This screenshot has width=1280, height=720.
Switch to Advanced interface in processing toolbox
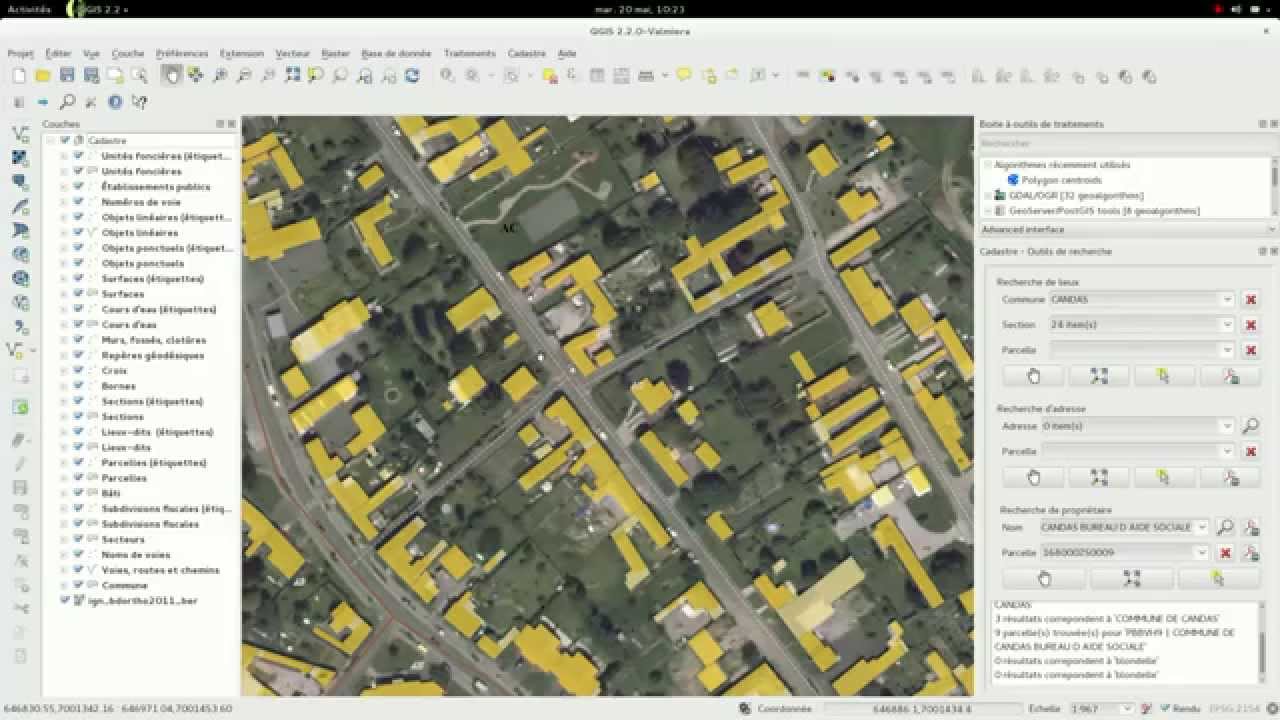coord(1127,230)
